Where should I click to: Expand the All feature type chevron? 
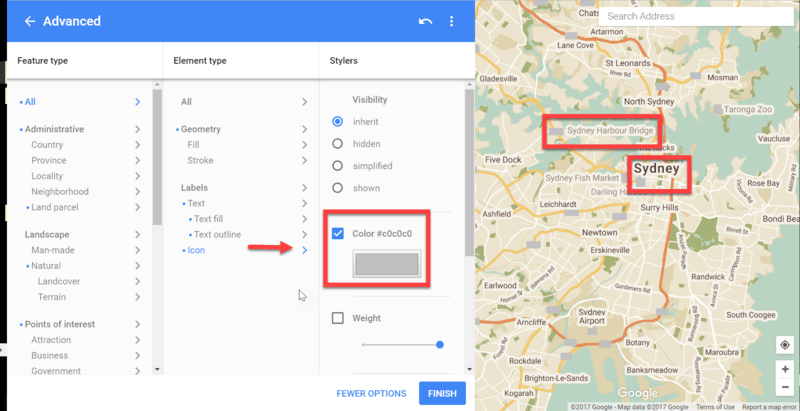[137, 102]
